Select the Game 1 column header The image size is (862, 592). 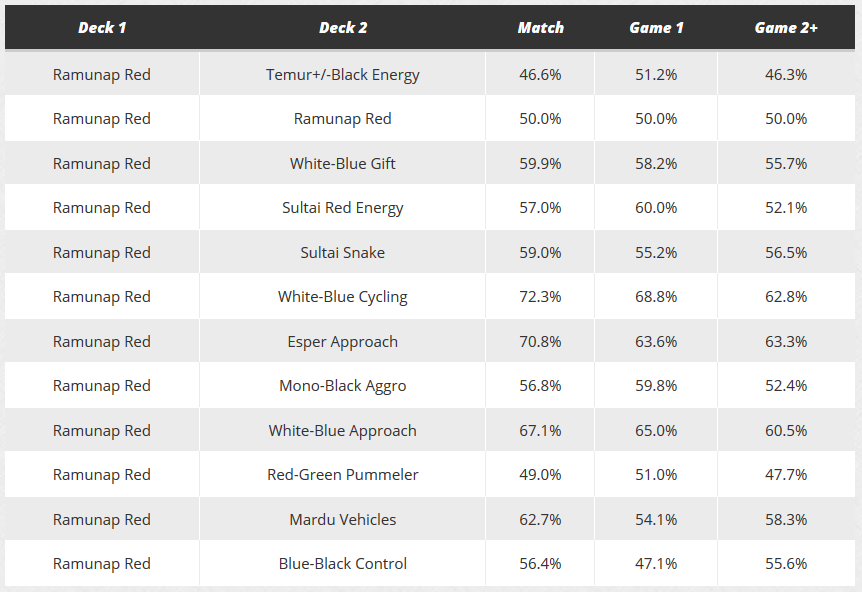pos(656,28)
